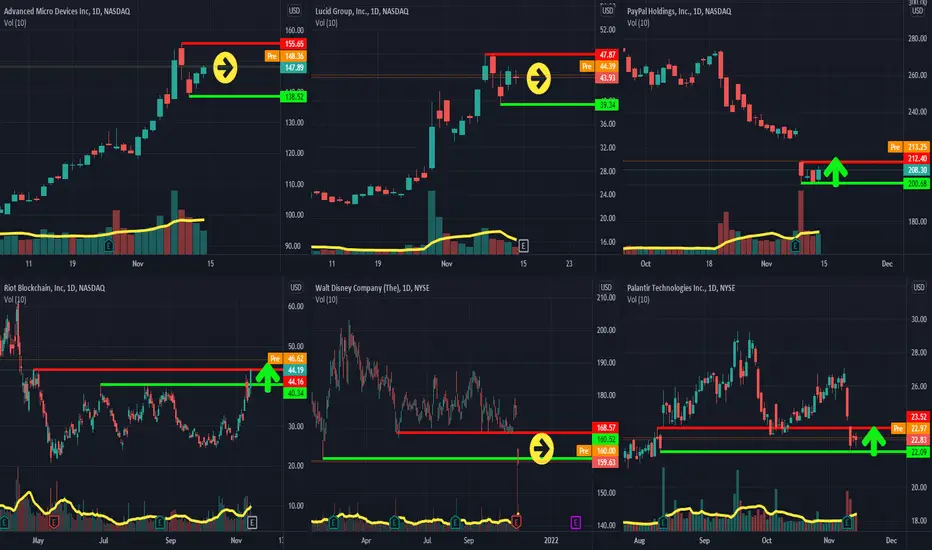Click the red 47.87 price label on Lucid chart
Viewport: 932px width, 550px height.
607,55
